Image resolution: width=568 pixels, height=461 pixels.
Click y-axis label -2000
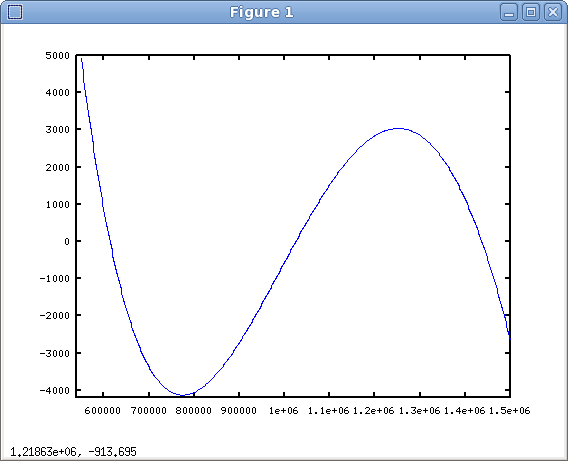(55, 316)
